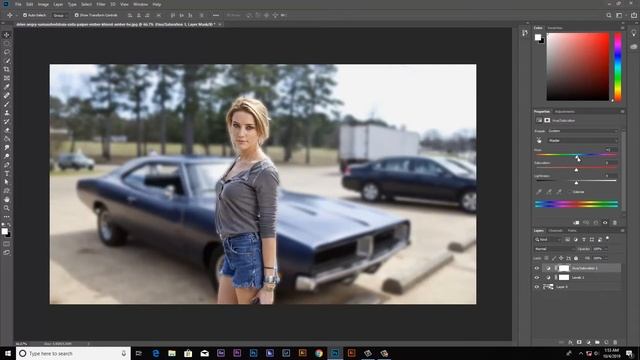
Task: Hide the bottom Layer 0 layer
Action: pyautogui.click(x=537, y=287)
